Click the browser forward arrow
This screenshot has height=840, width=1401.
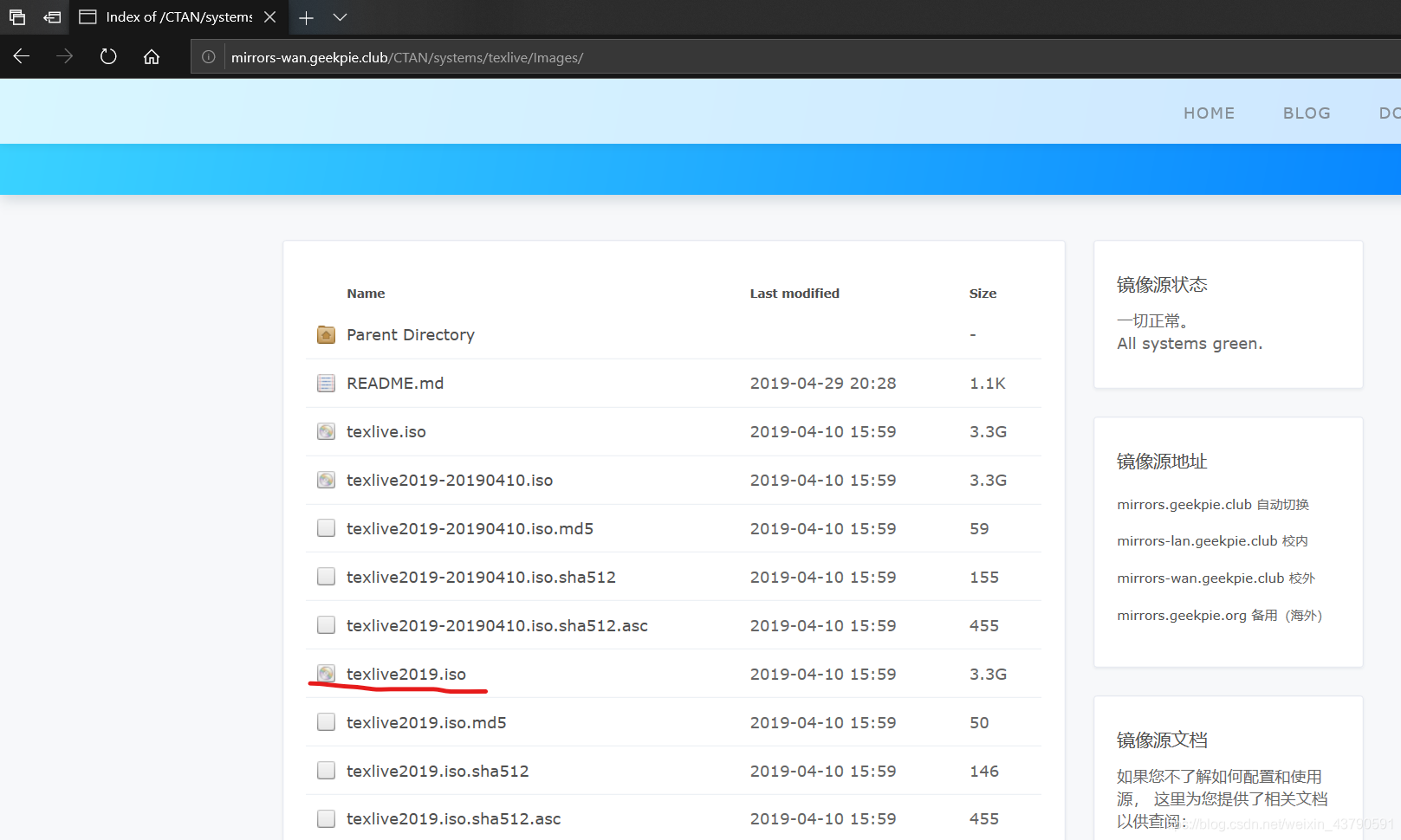[x=65, y=56]
